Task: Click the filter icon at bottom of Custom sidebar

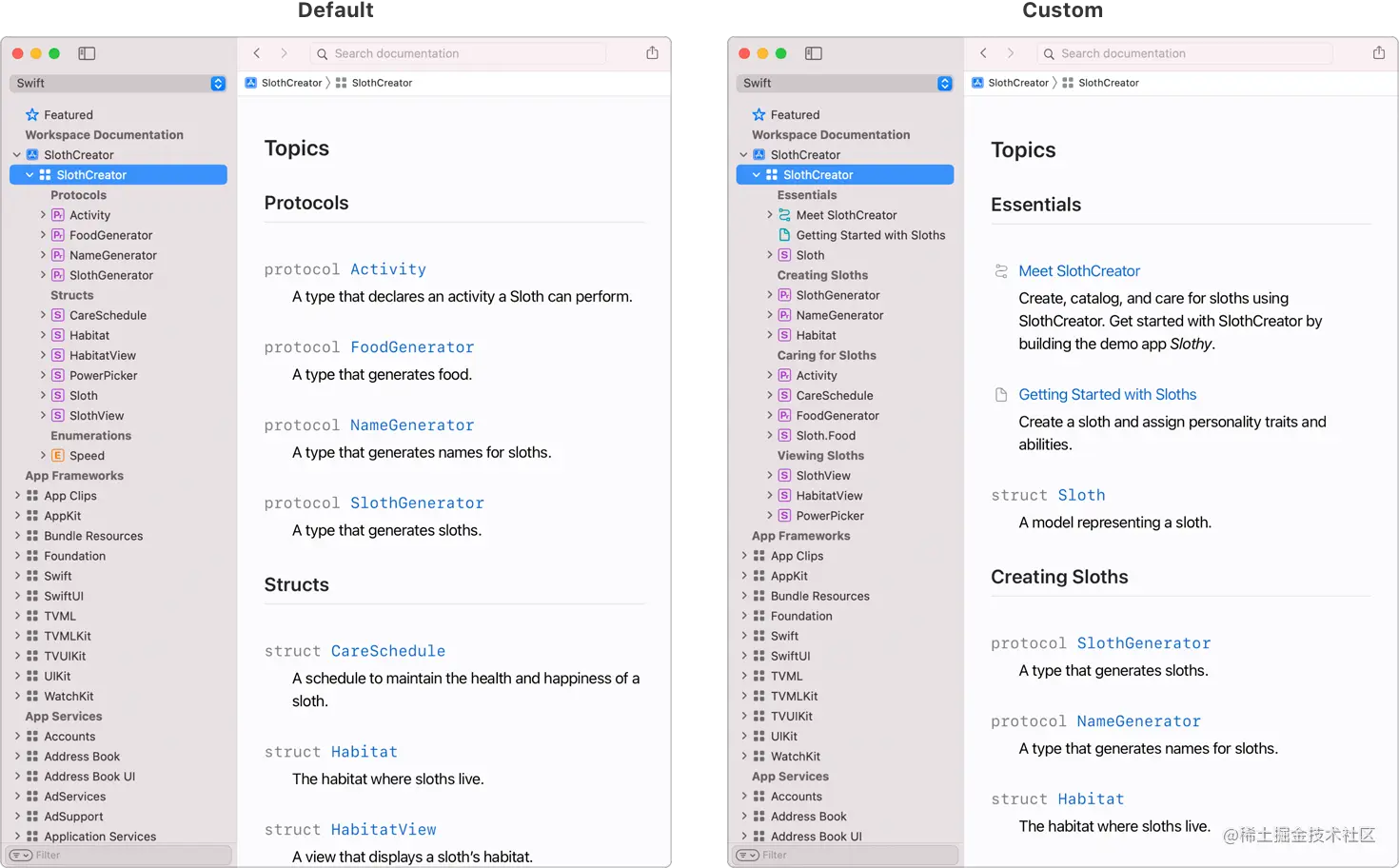Action: click(x=748, y=855)
